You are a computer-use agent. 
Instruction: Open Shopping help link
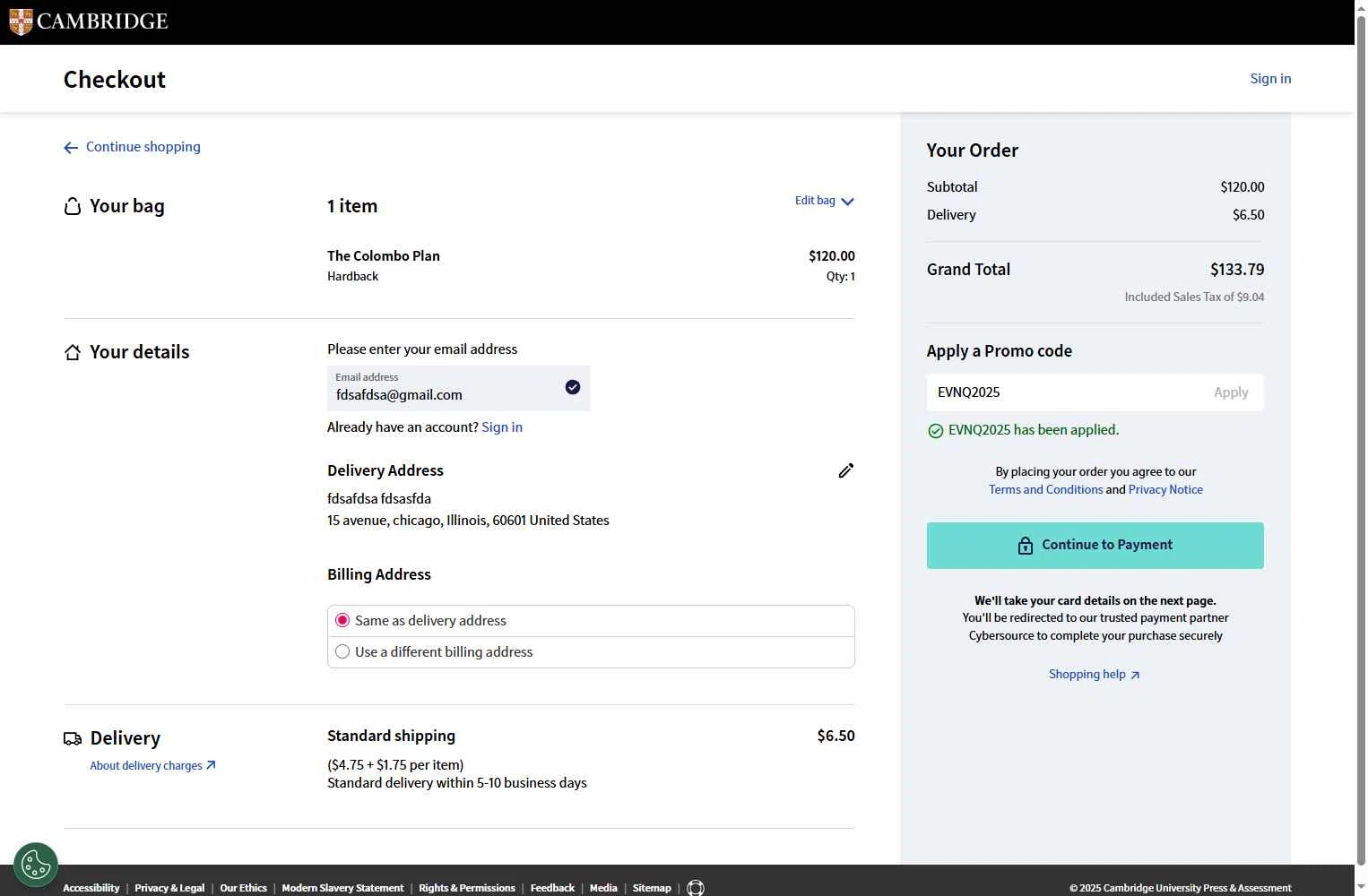point(1087,675)
